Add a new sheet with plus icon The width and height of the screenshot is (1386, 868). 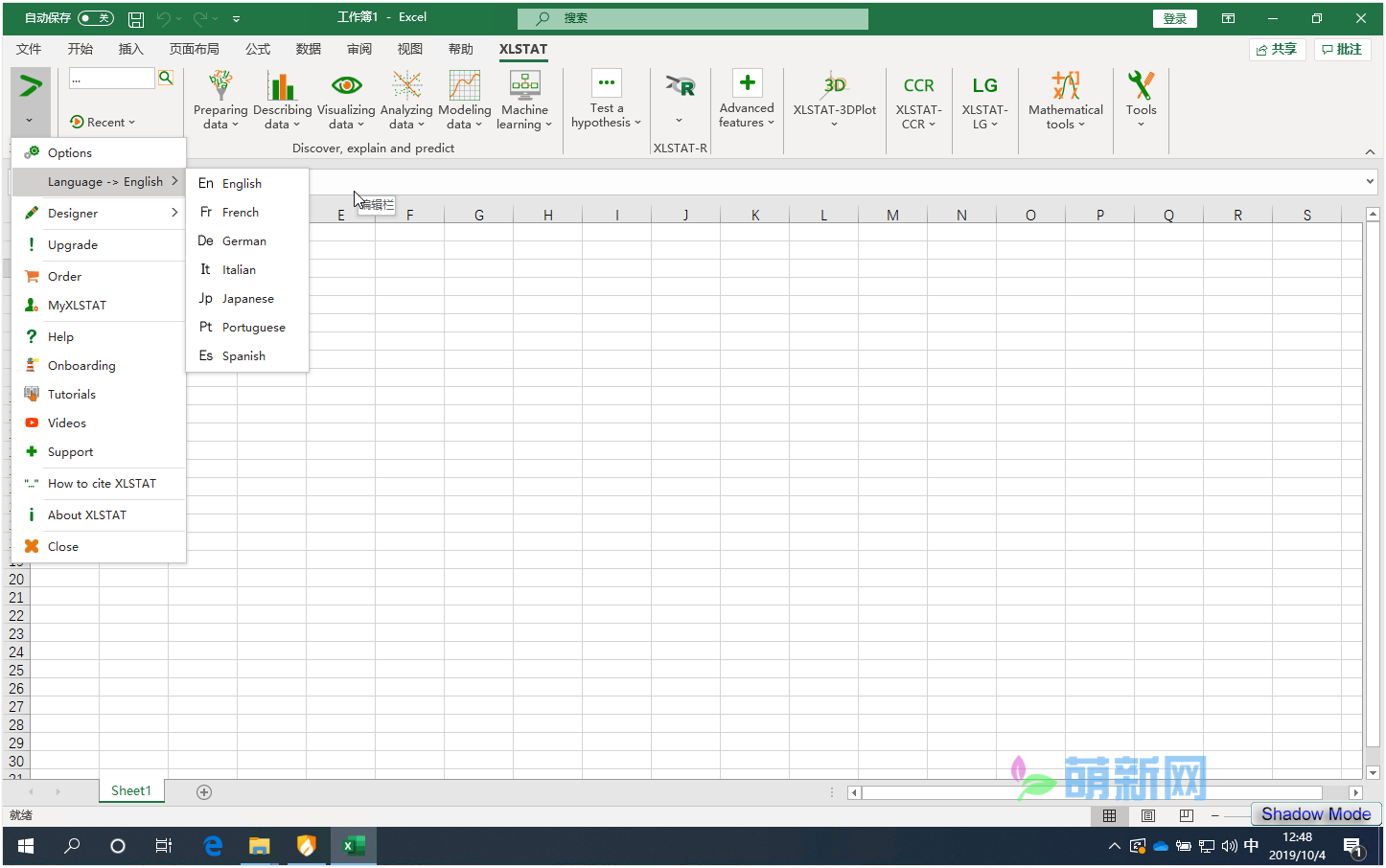204,791
